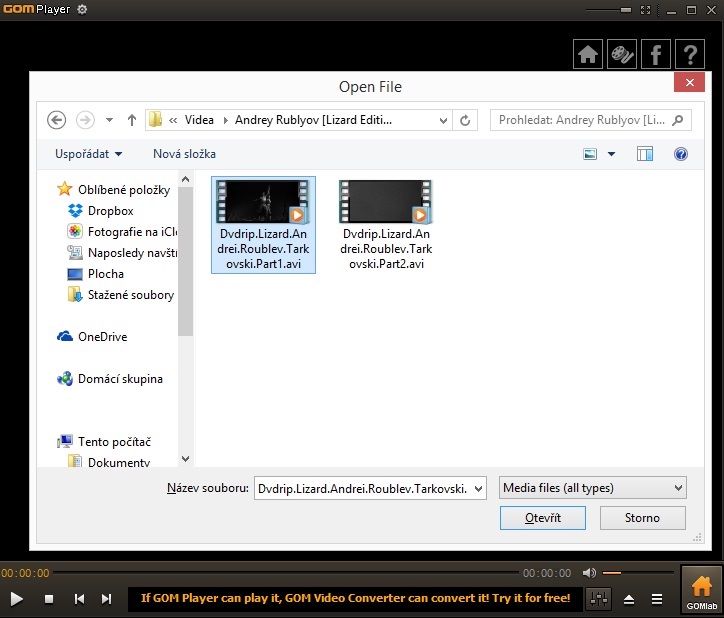Screen dimensions: 724x618
Task: Open the question mark help button
Action: click(x=690, y=54)
